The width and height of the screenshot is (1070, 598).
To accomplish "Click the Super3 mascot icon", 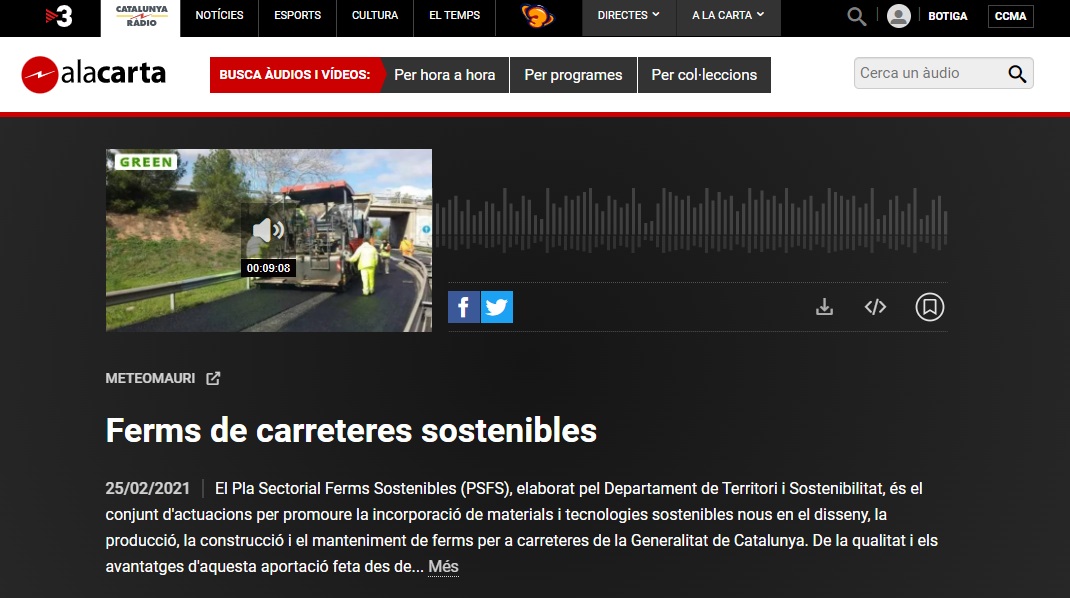I will (538, 16).
